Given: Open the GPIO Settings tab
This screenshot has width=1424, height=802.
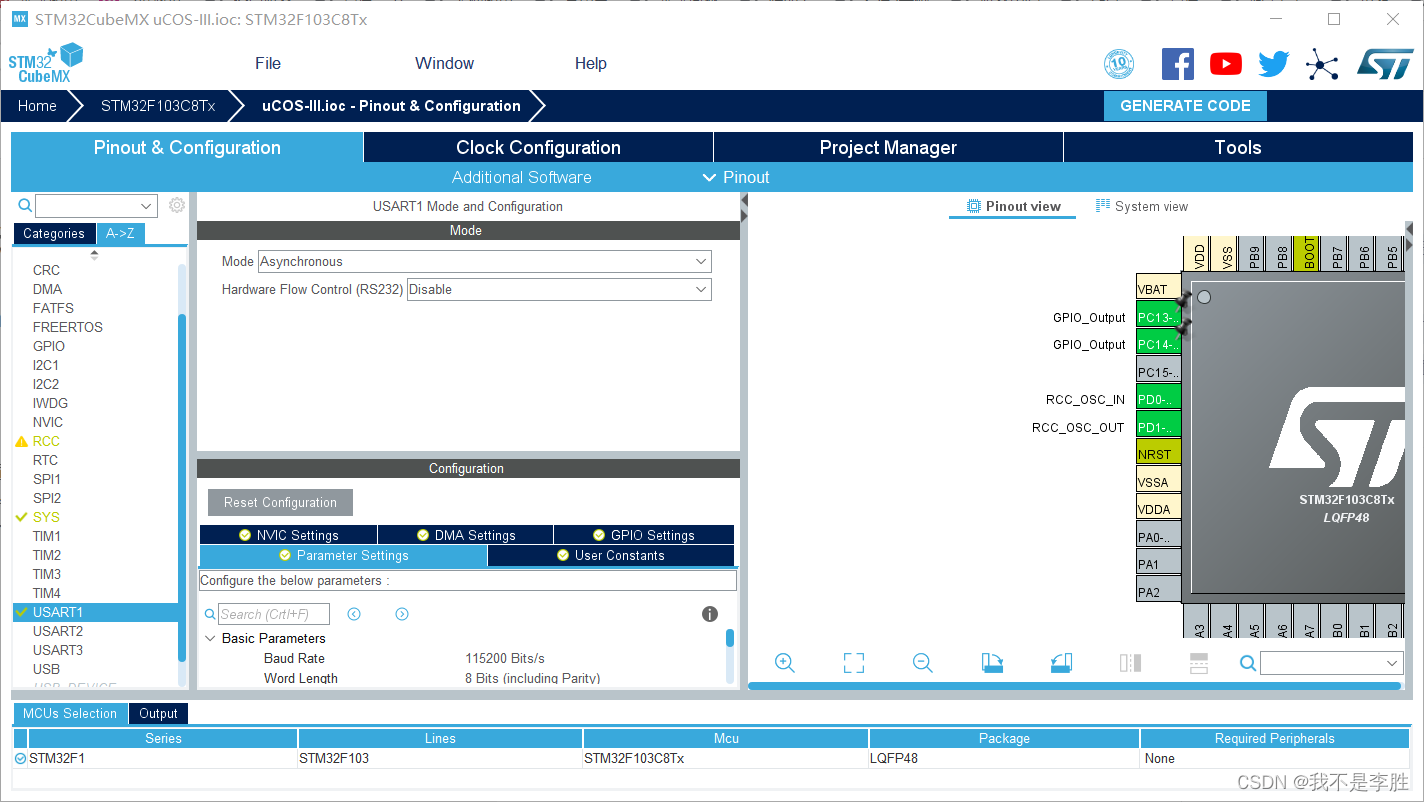Looking at the screenshot, I should 643,535.
